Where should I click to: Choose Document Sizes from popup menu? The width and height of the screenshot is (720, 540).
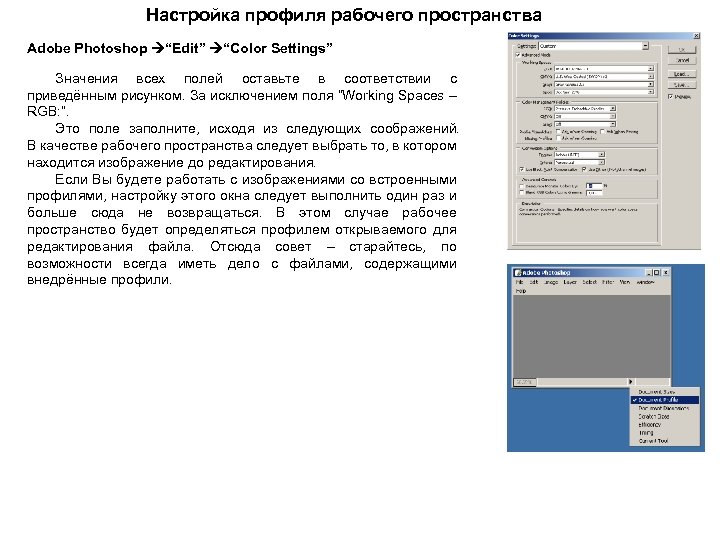click(665, 392)
